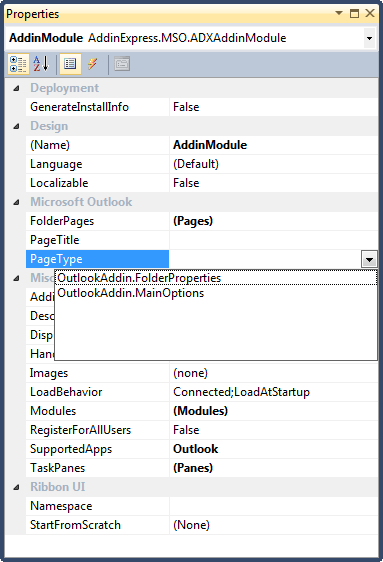Screen dimensions: 383x562
Task: Click the Deployment category header
Action: [x=64, y=88]
